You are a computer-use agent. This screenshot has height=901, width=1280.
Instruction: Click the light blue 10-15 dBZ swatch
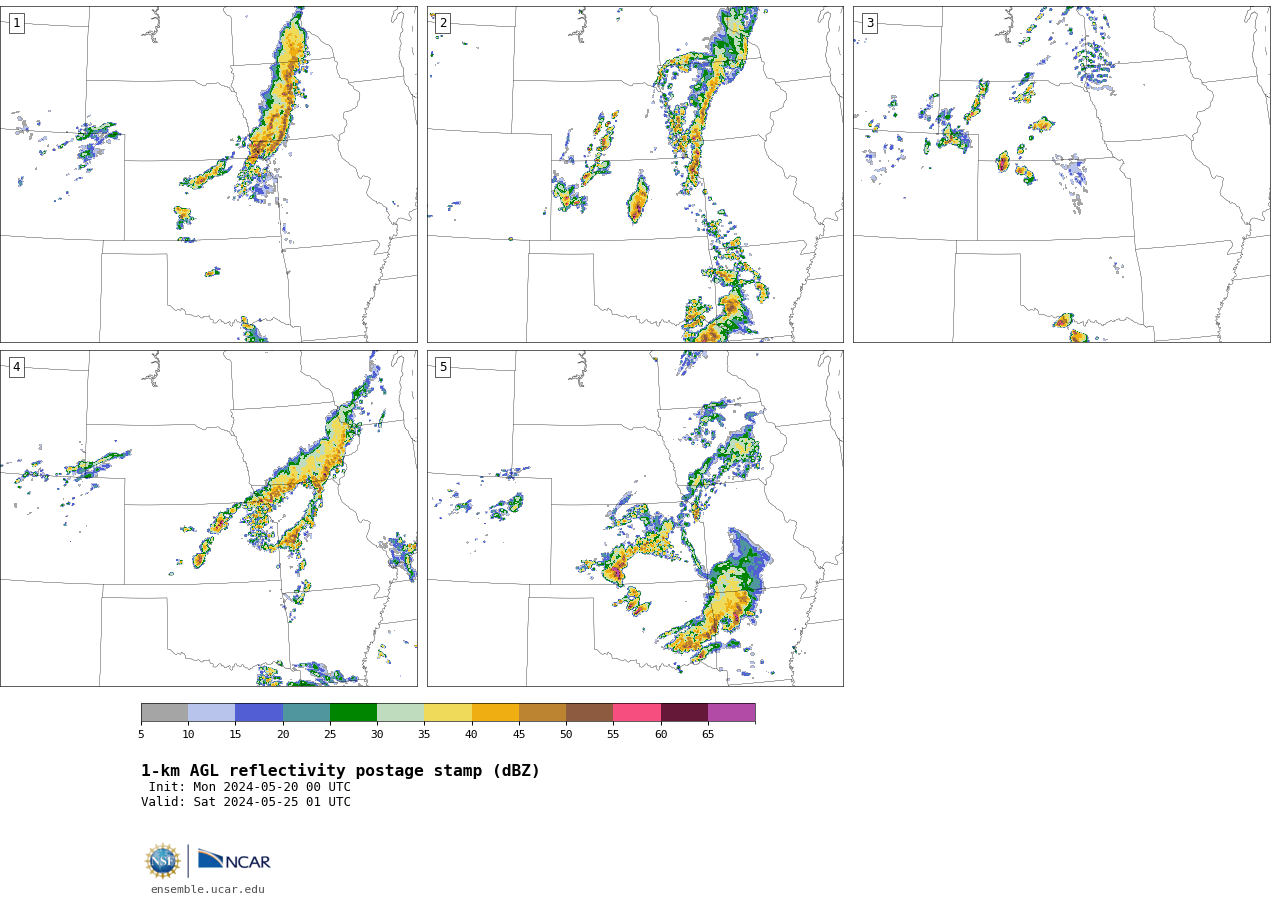point(212,713)
